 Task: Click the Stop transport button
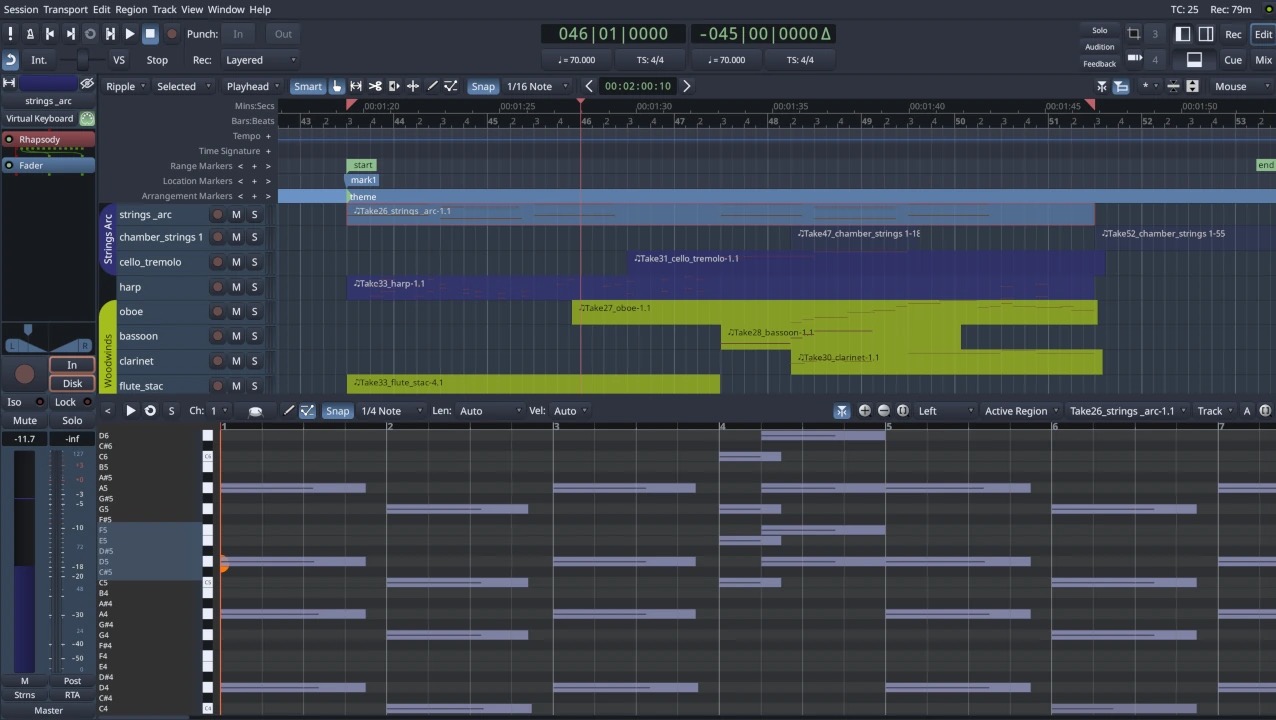click(x=150, y=34)
